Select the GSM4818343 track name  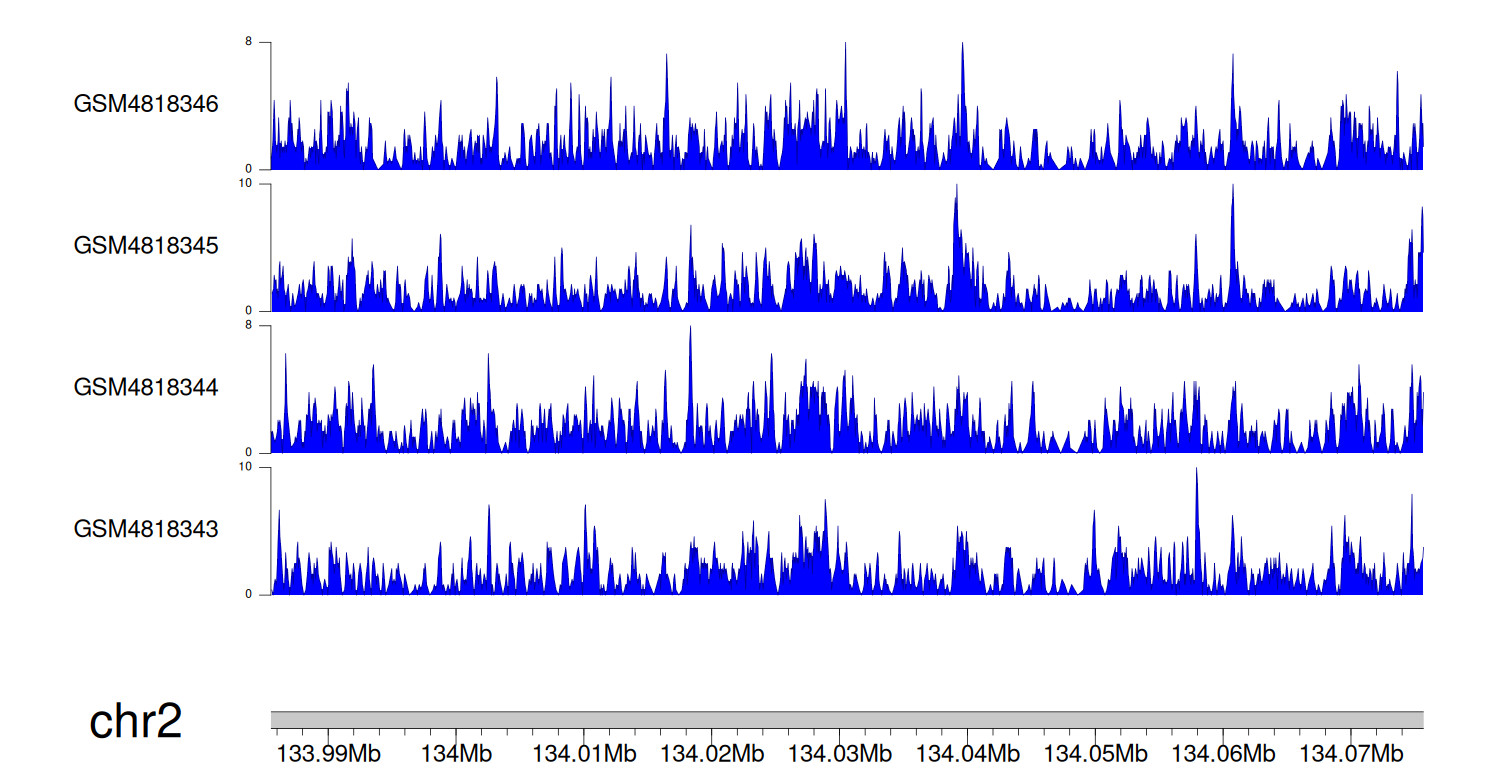(146, 528)
